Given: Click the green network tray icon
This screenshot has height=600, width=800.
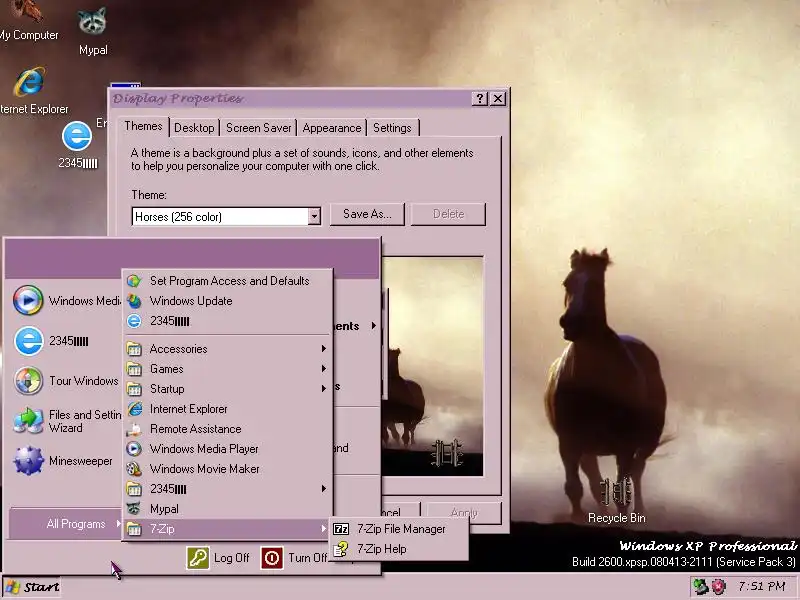Looking at the screenshot, I should 701,586.
